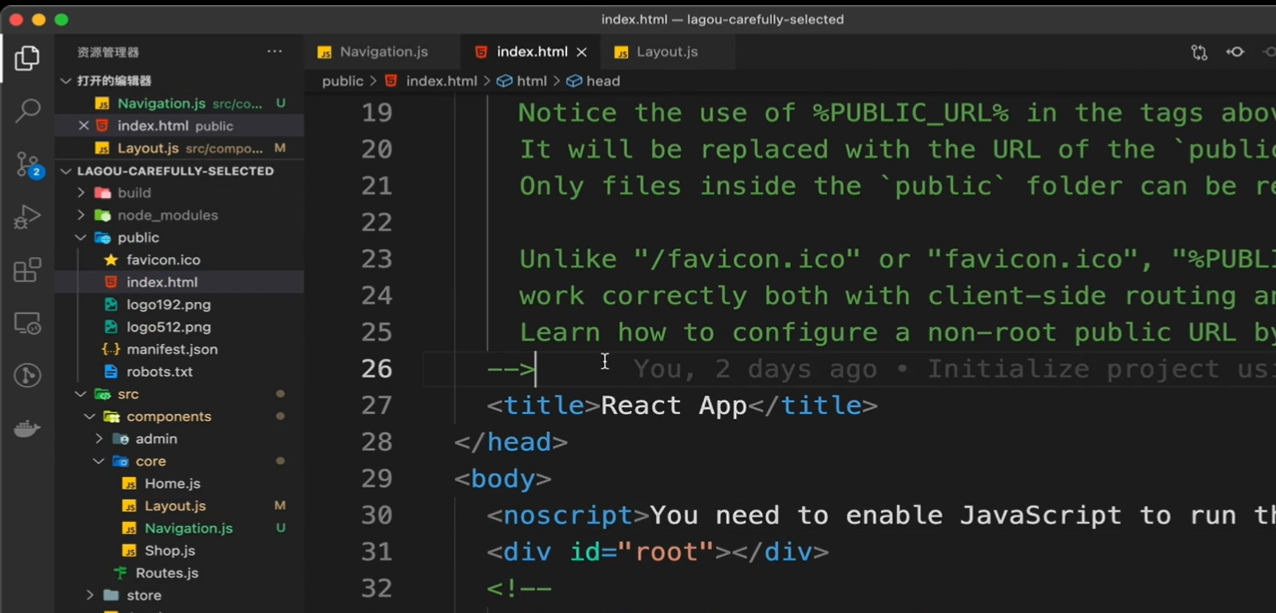This screenshot has height=613, width=1276.
Task: Close the index.html editor tab
Action: (582, 52)
